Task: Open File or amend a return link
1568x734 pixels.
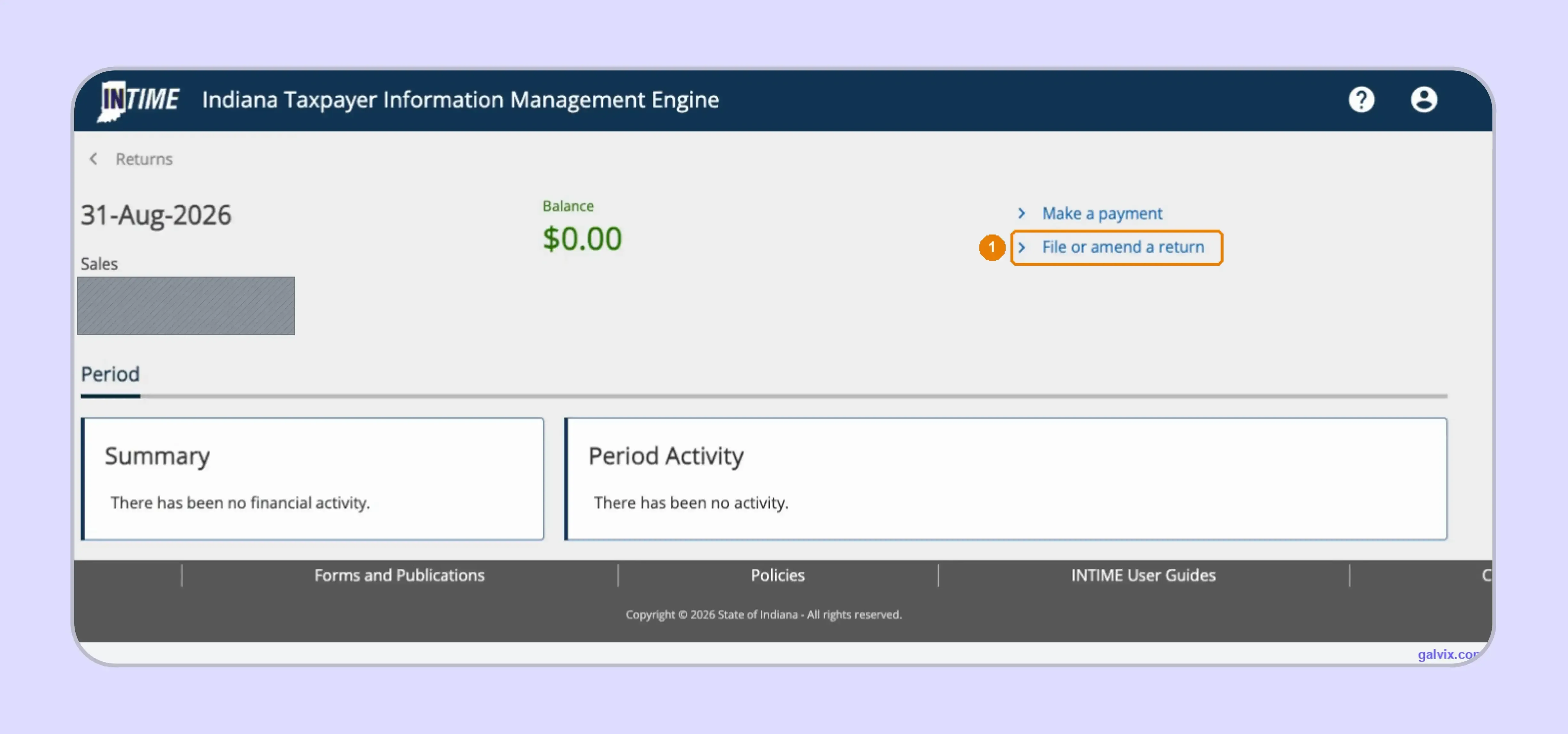Action: tap(1123, 247)
